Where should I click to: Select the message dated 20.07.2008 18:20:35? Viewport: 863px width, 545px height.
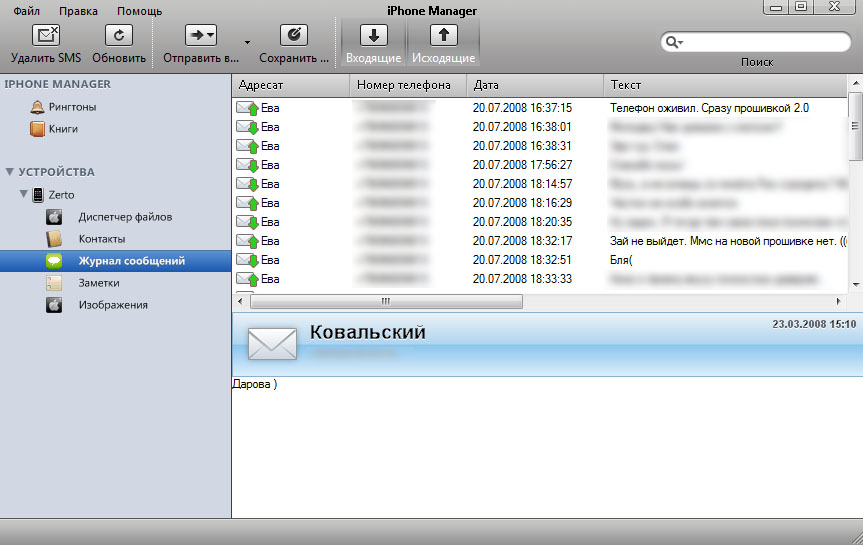pos(539,222)
